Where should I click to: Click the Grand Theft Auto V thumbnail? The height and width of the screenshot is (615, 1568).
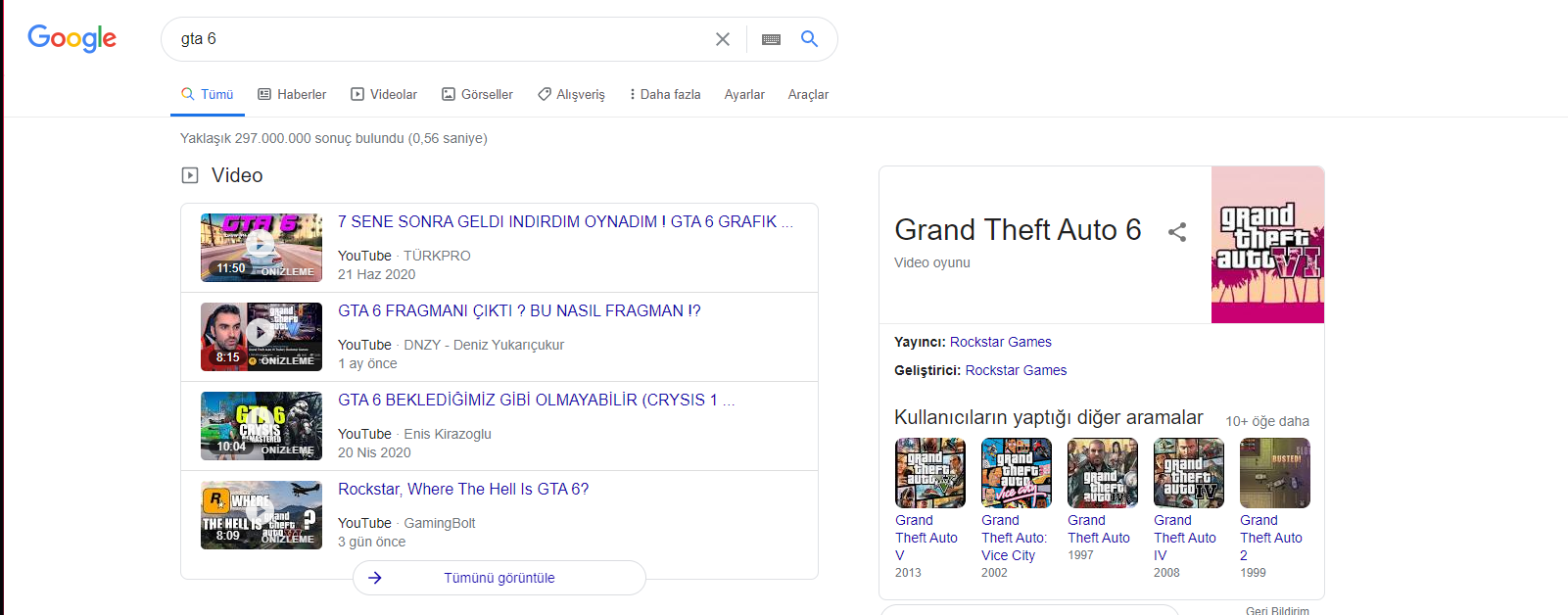click(x=930, y=473)
